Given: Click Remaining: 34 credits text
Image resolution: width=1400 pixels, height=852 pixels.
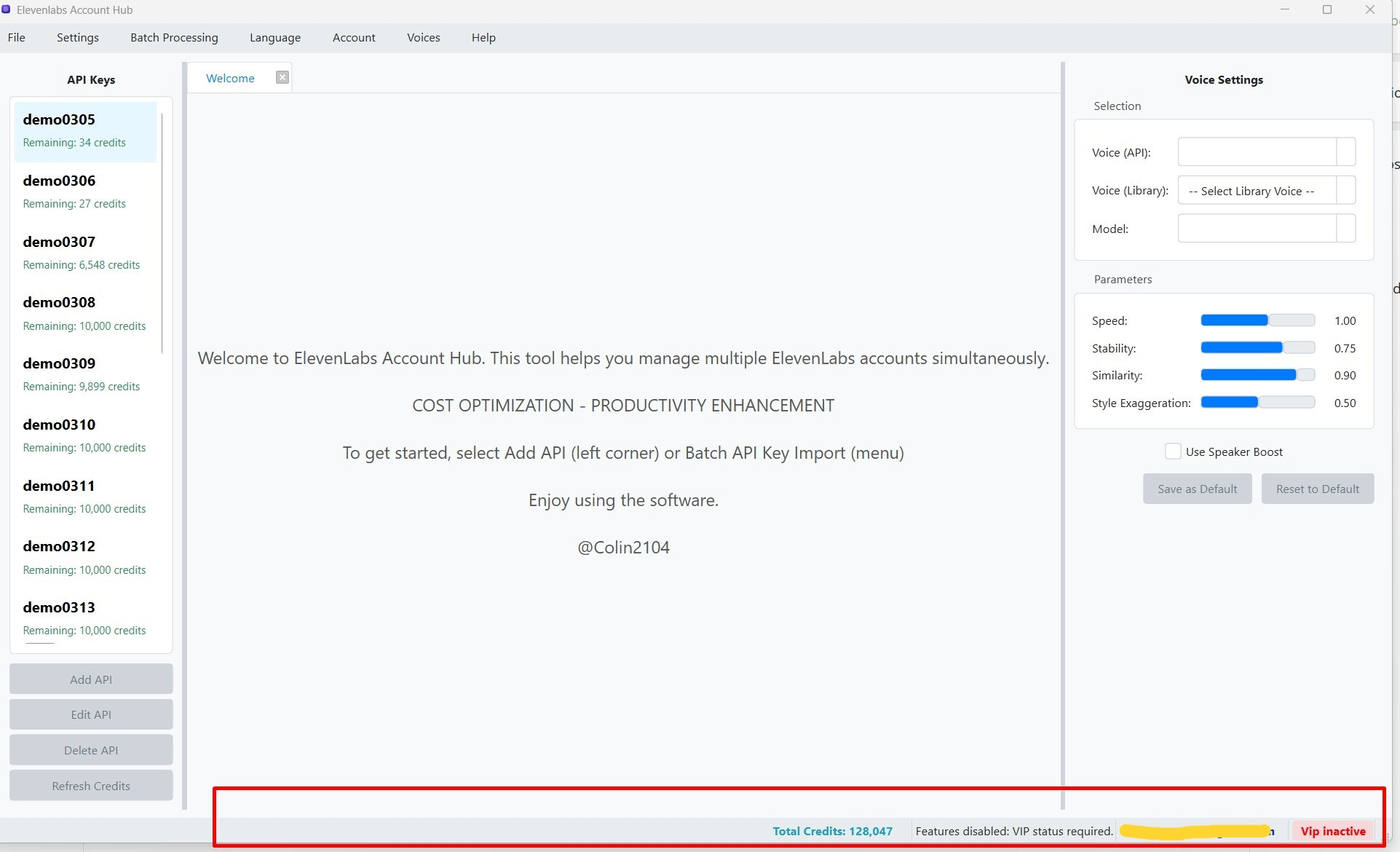Looking at the screenshot, I should point(74,143).
